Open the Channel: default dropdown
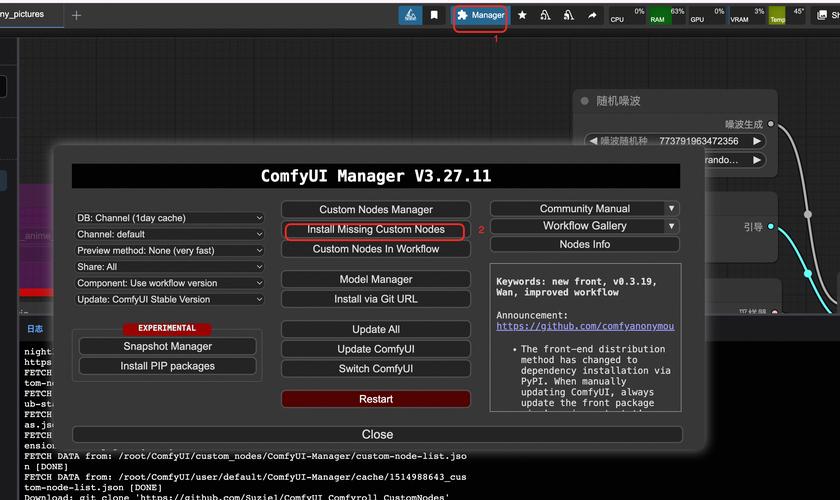This screenshot has height=500, width=840. (169, 234)
